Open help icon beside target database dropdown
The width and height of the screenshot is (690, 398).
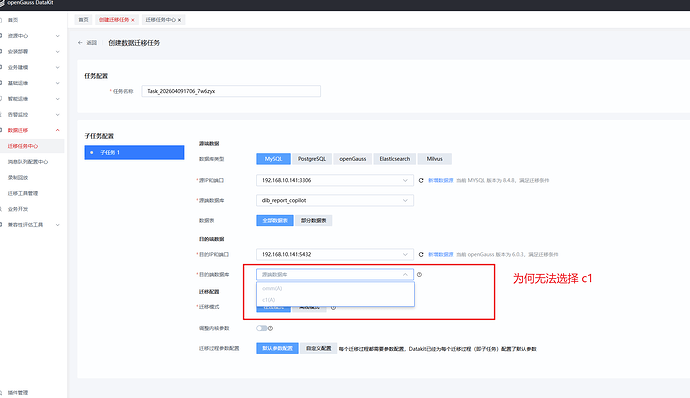pos(419,274)
